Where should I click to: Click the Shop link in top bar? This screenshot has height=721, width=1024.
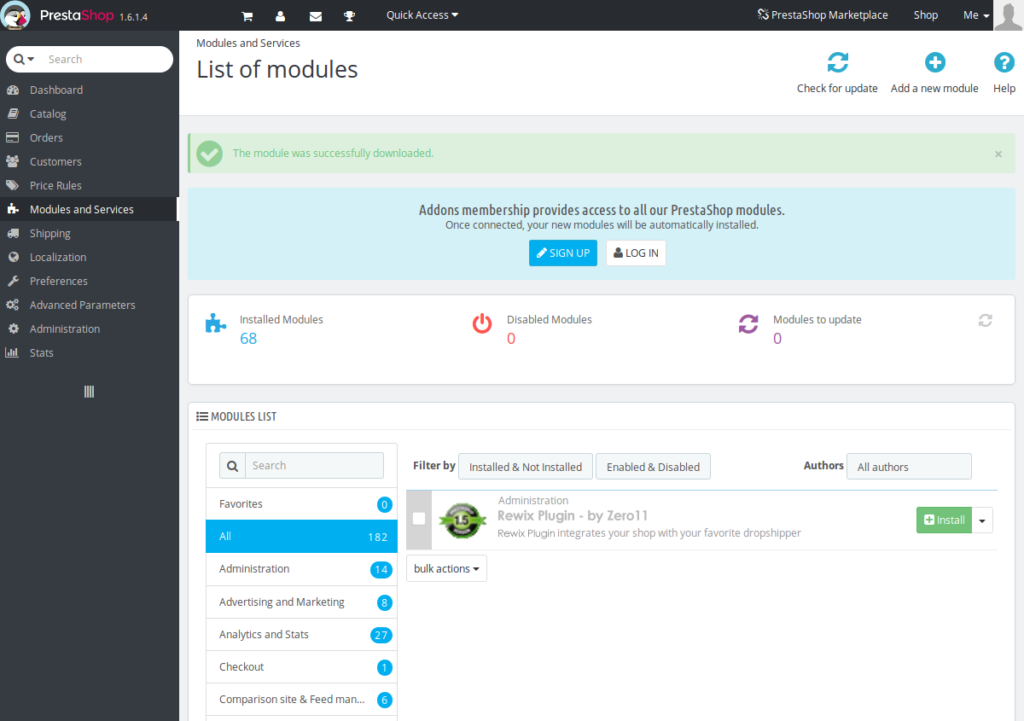[925, 15]
